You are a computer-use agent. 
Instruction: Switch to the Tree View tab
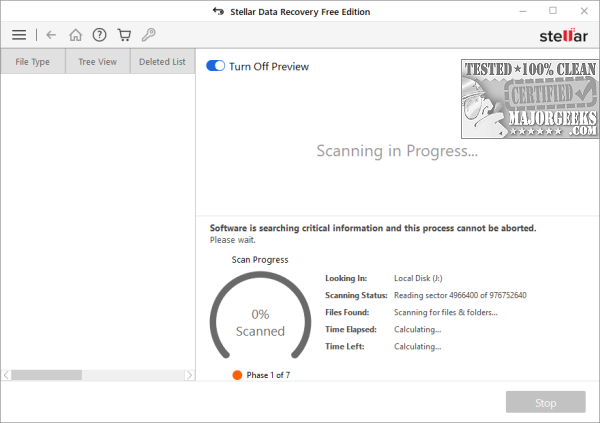point(98,61)
